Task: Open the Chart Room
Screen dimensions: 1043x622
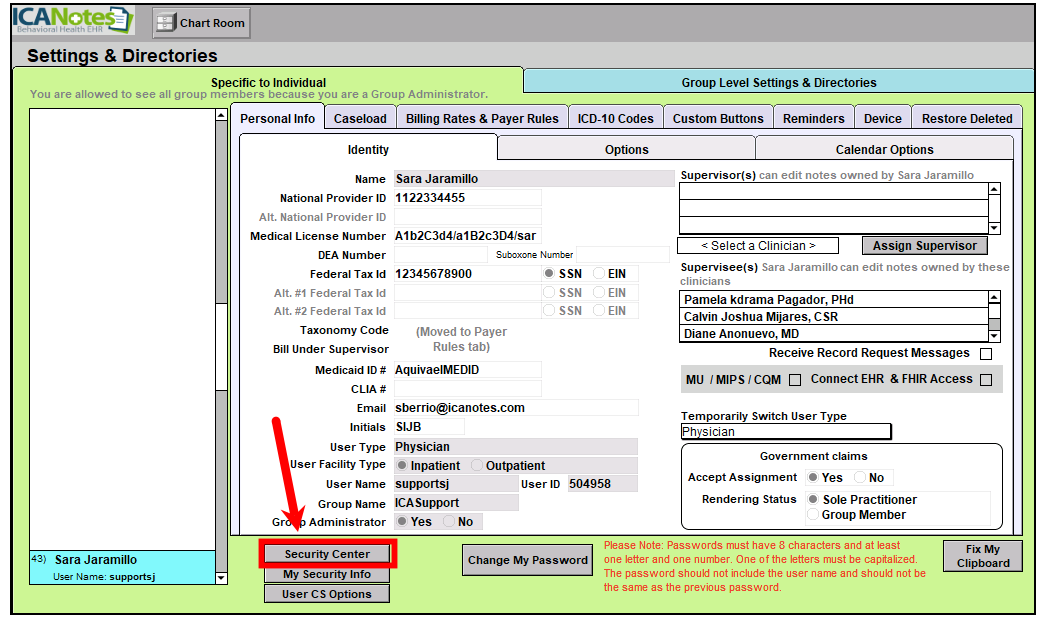Action: pyautogui.click(x=201, y=23)
